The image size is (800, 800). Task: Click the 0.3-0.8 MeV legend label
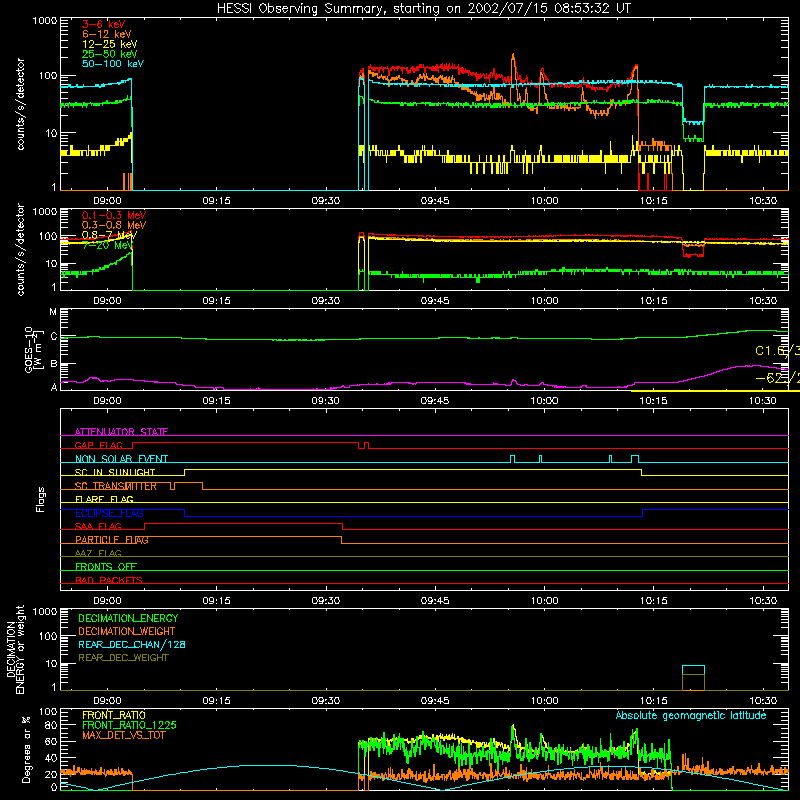click(x=114, y=225)
